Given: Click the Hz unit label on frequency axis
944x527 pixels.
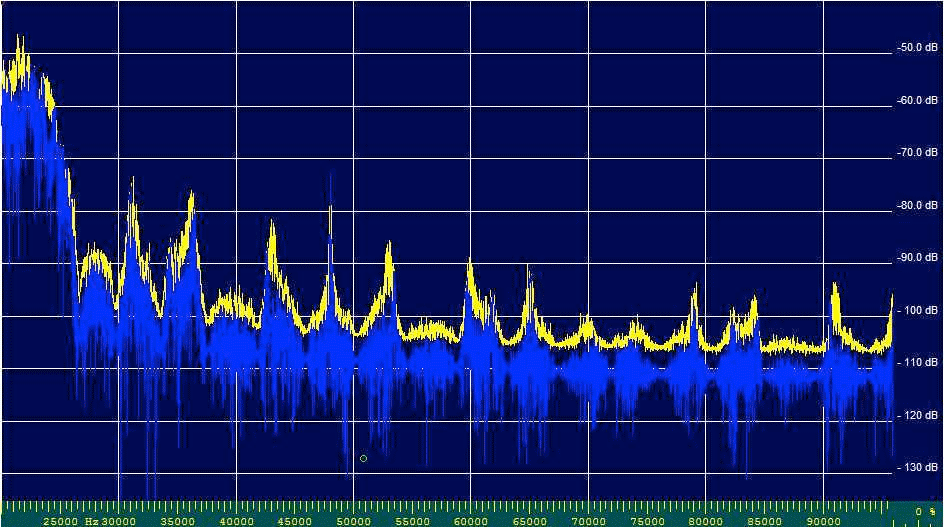Looking at the screenshot, I should point(91,521).
